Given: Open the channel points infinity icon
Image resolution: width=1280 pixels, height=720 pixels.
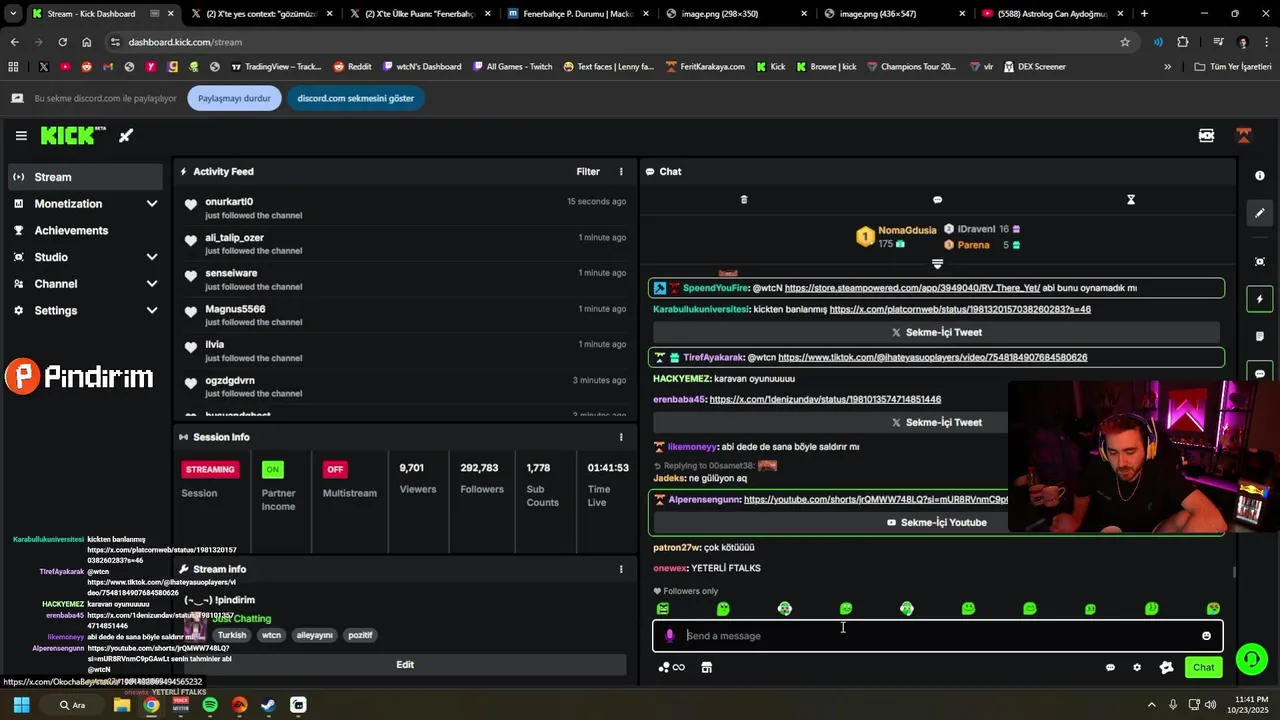Looking at the screenshot, I should (672, 668).
